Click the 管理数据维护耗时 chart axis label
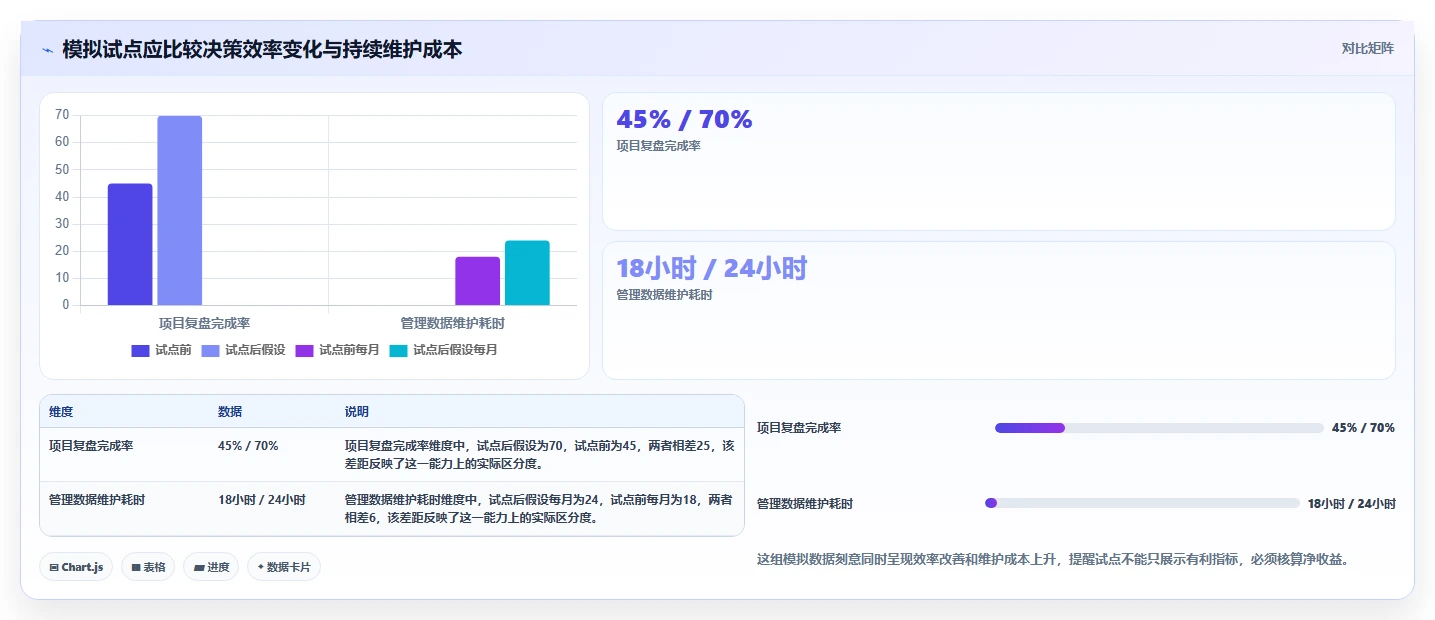Image resolution: width=1435 pixels, height=620 pixels. pos(453,323)
